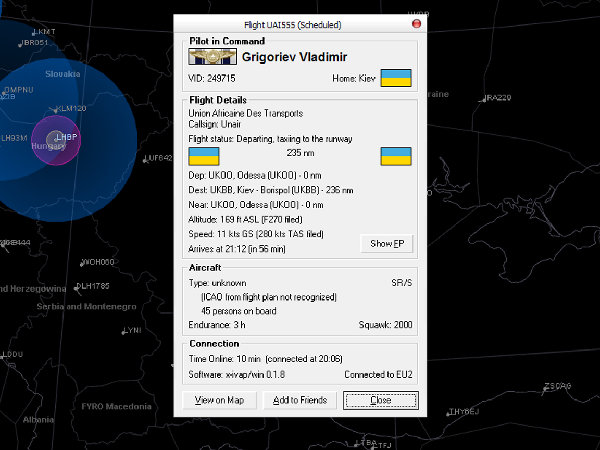Viewport: 600px width, 450px height.
Task: Click the Type: unknown aircraft text
Action: [217, 283]
